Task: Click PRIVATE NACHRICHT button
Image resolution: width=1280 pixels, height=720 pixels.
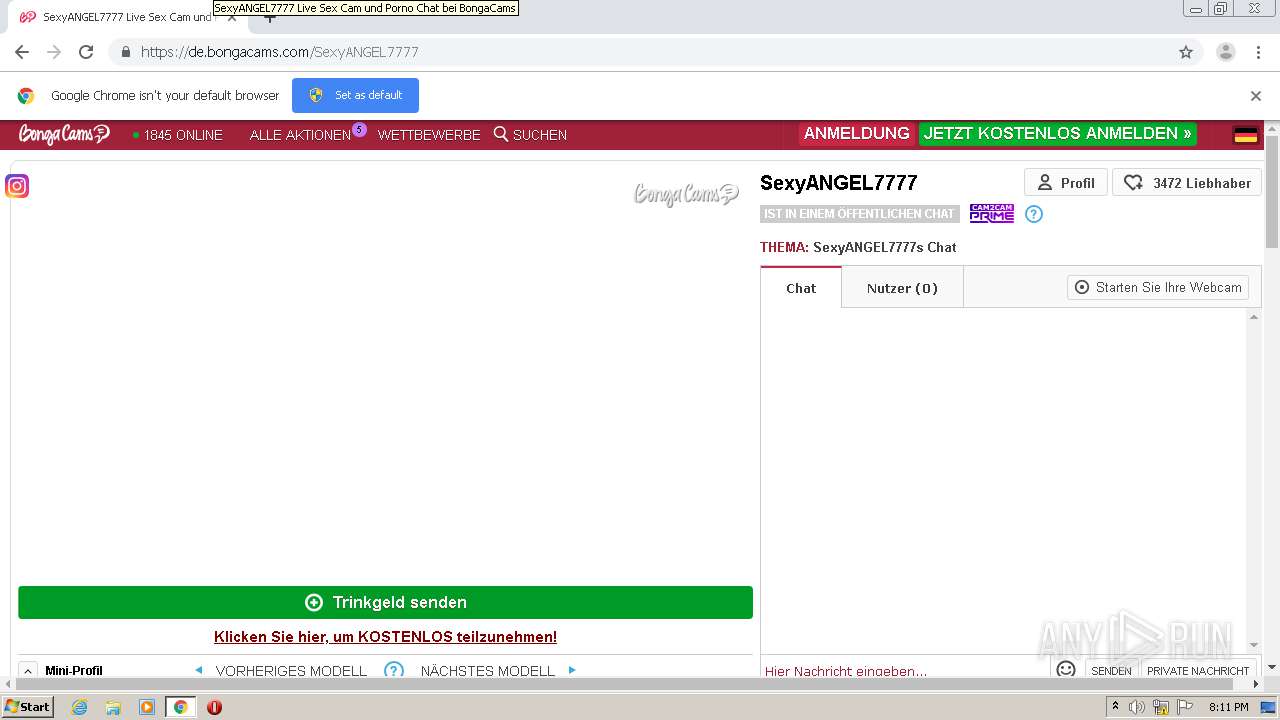Action: [x=1198, y=670]
